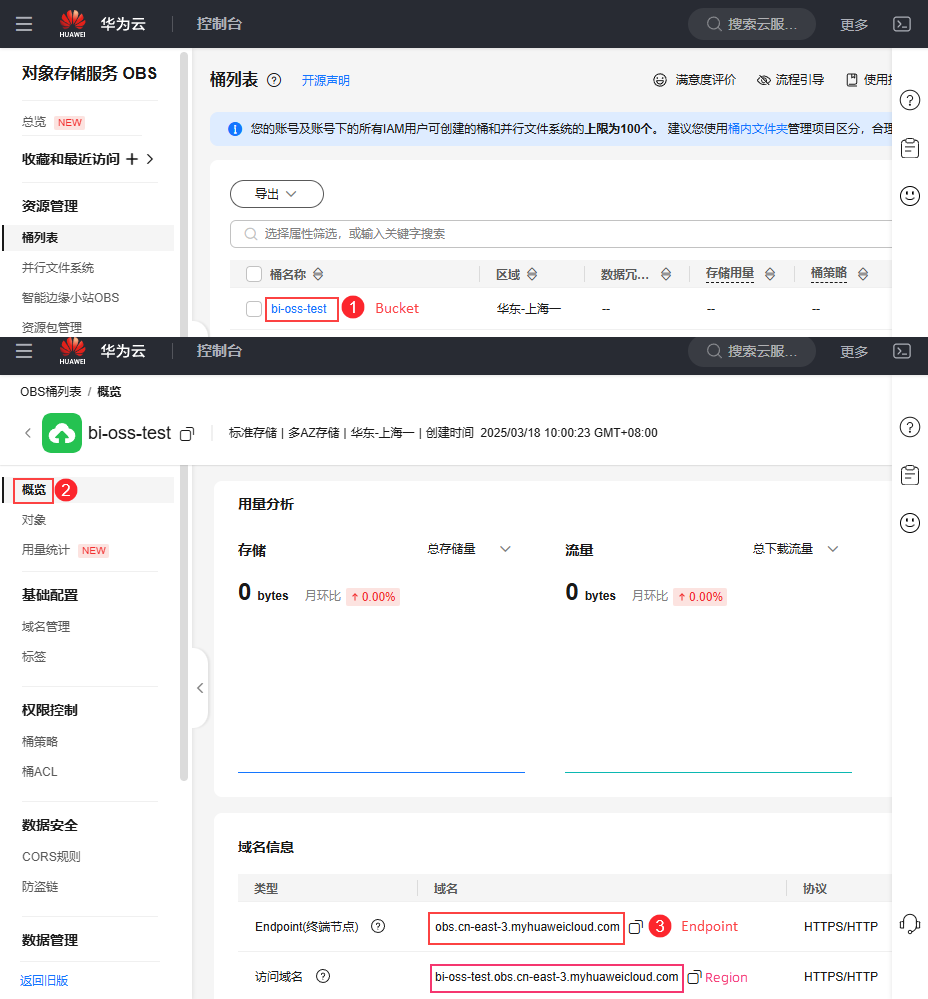Viewport: 928px width, 999px height.
Task: Click 开源声明 link
Action: point(325,80)
